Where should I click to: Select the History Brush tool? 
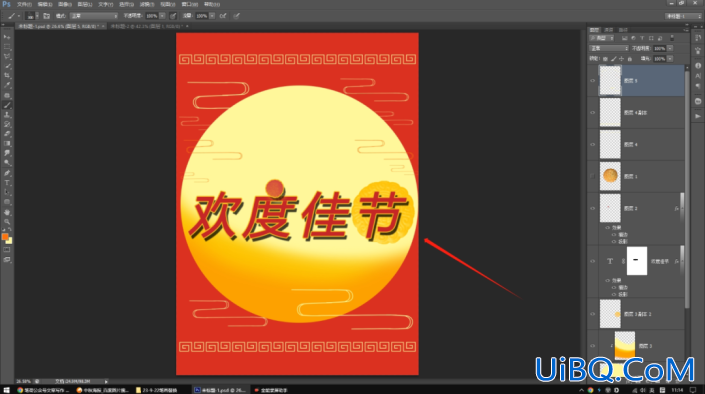[x=7, y=125]
